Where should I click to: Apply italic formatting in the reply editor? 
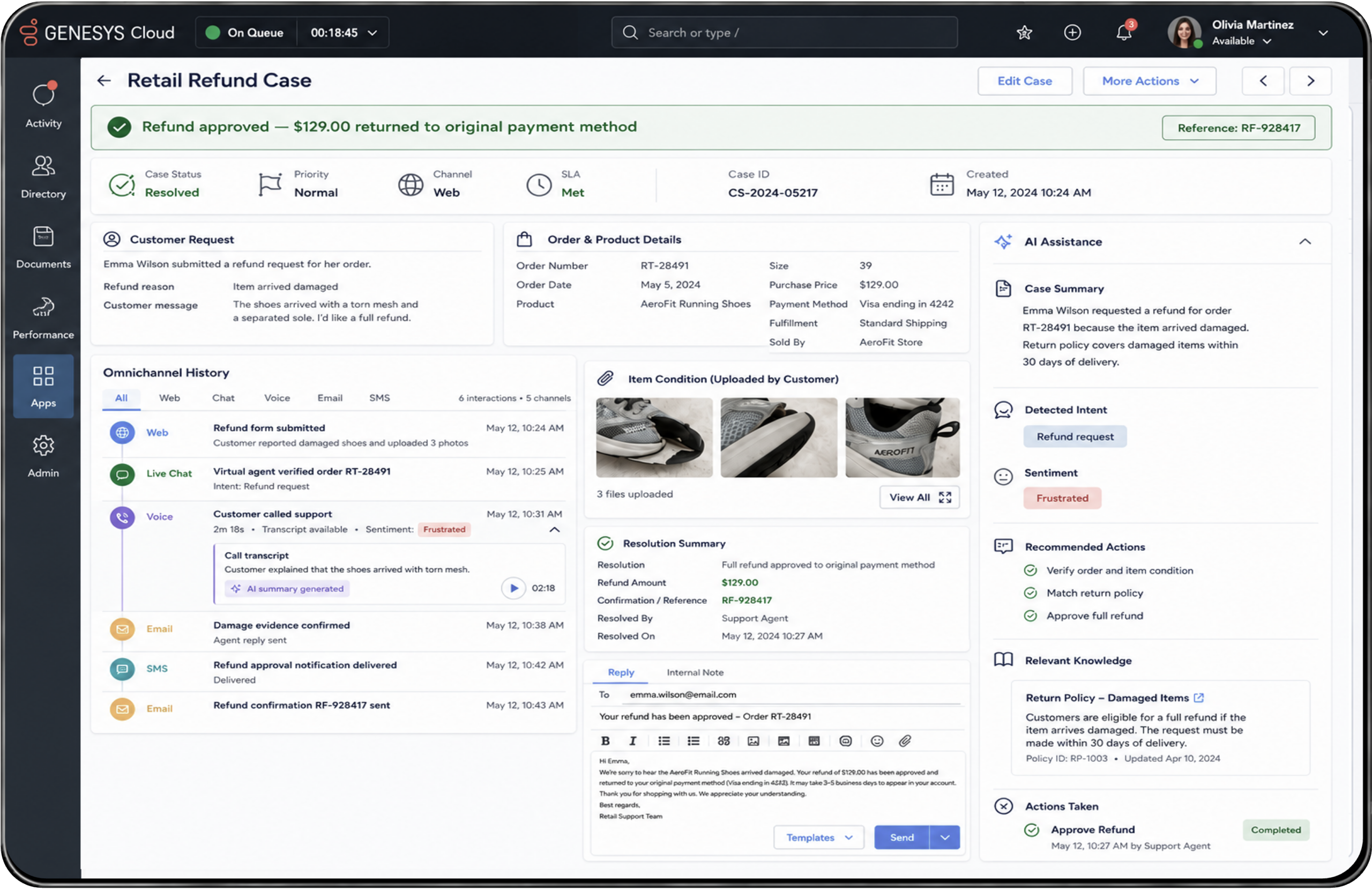coord(633,740)
